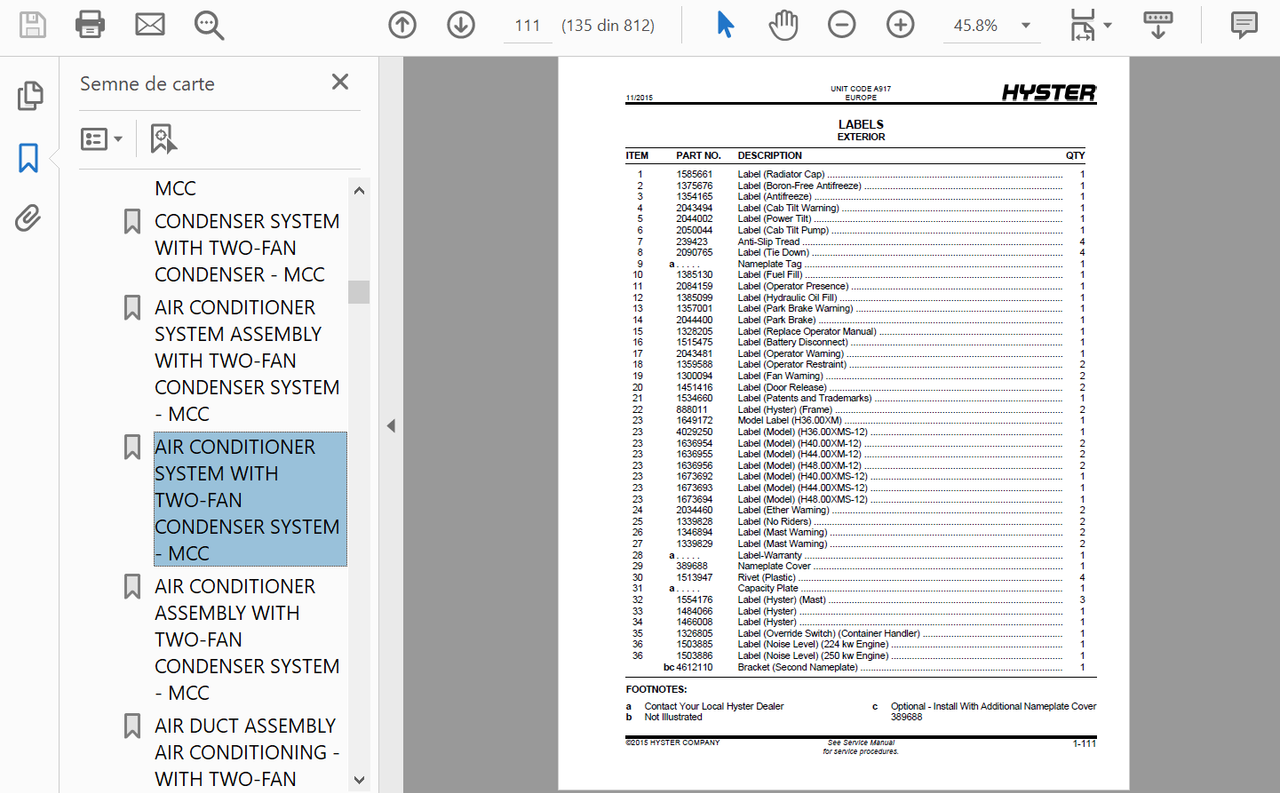Click scroll up arrow in bookmarks panel

[359, 190]
